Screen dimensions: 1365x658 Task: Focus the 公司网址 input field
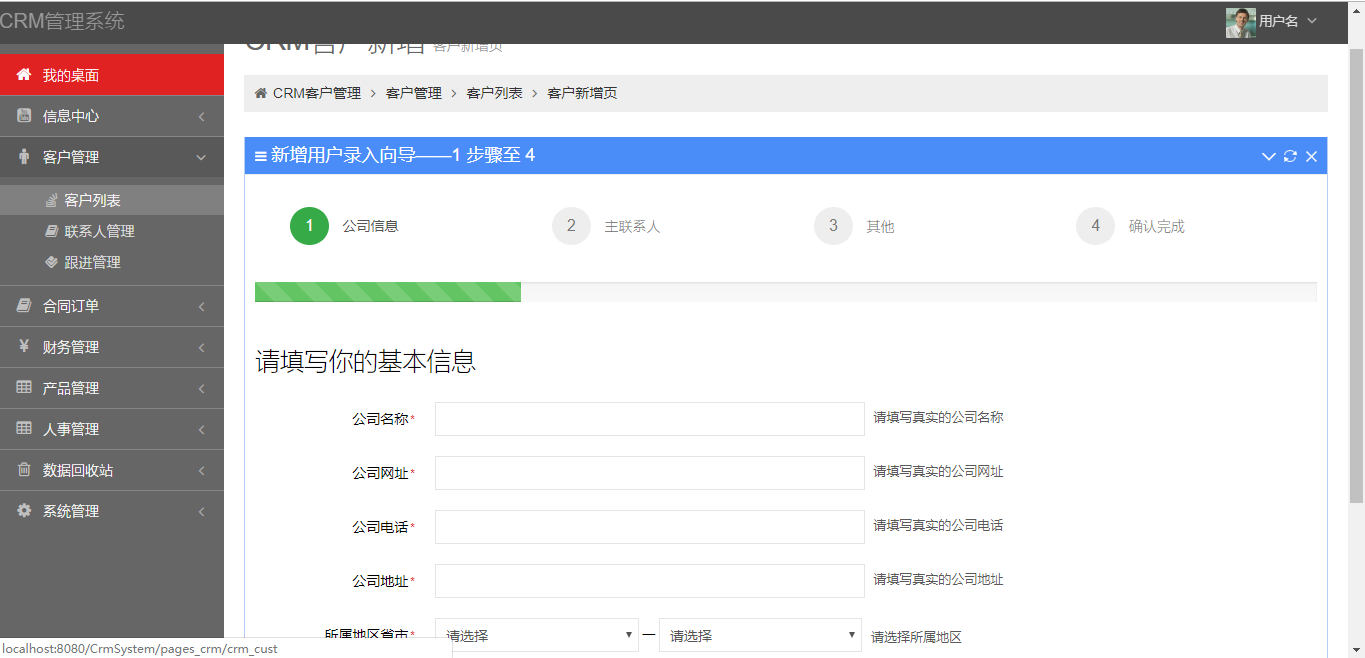[x=650, y=473]
